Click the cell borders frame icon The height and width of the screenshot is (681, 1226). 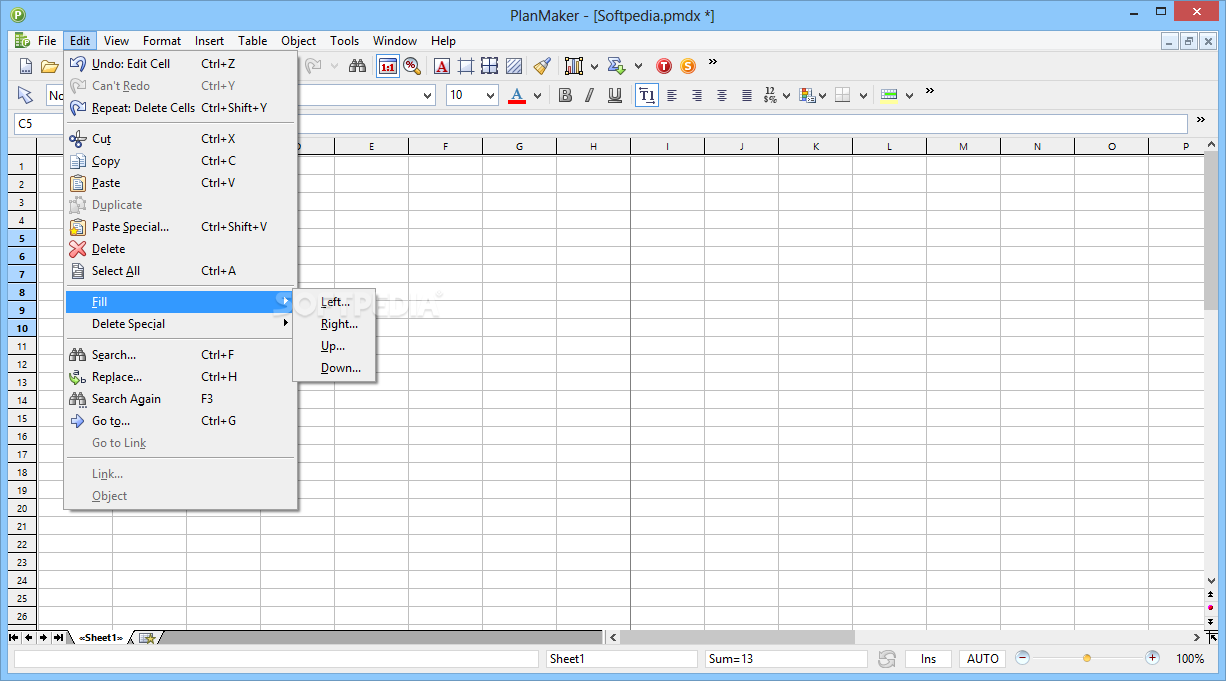click(x=465, y=66)
